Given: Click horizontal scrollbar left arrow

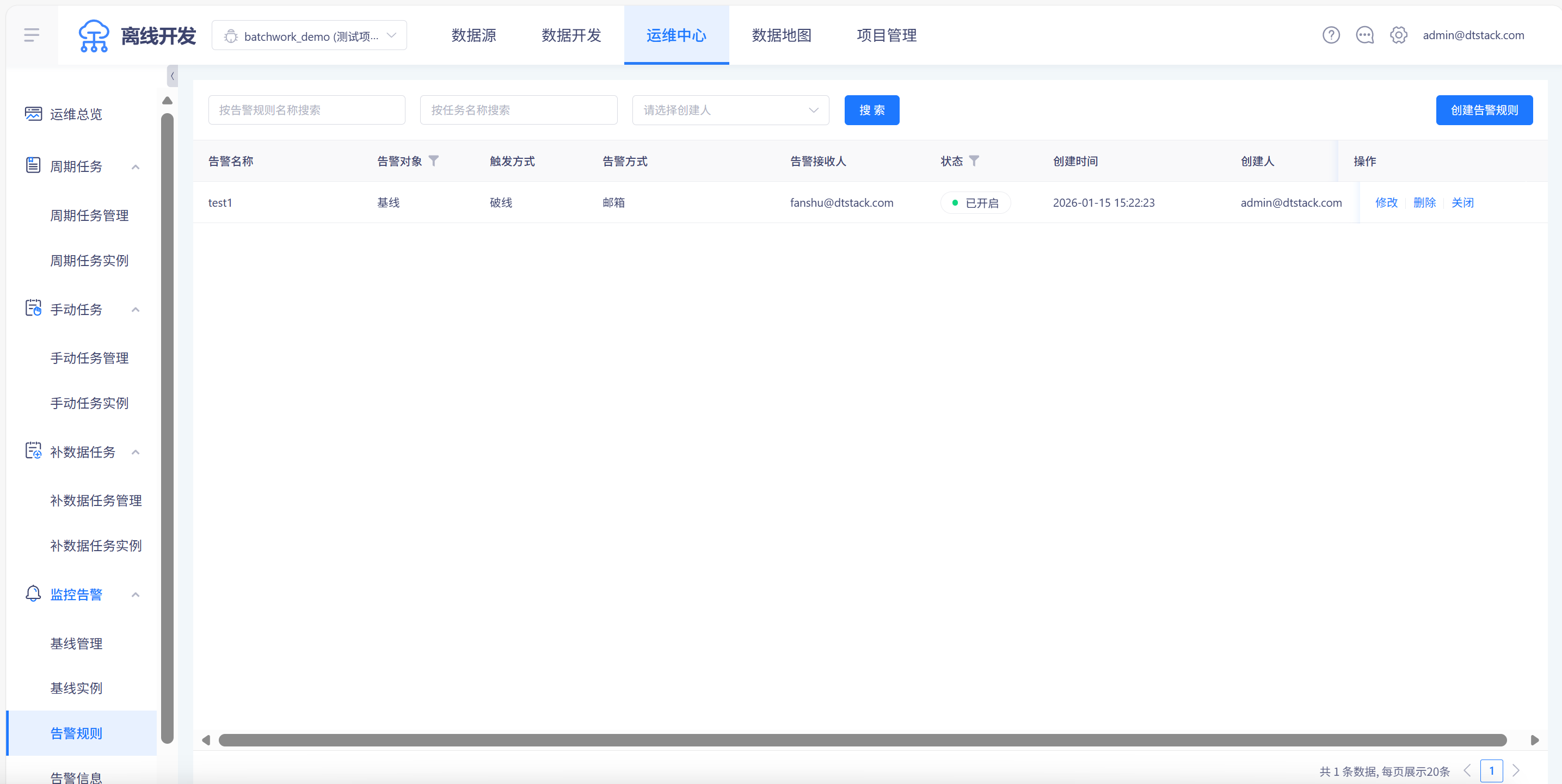Looking at the screenshot, I should pyautogui.click(x=206, y=740).
